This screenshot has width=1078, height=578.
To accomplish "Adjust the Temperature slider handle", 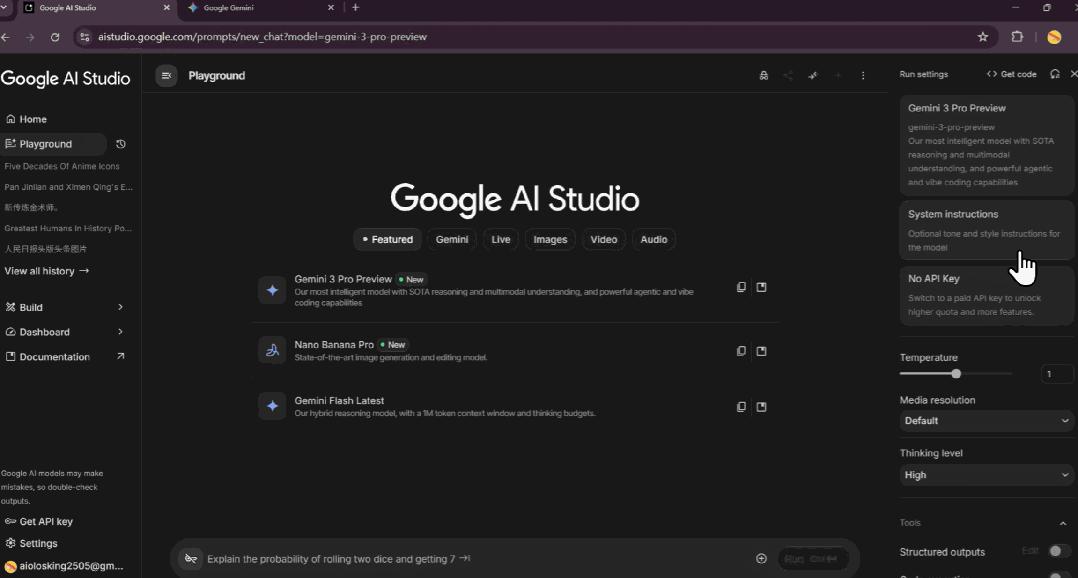I will tap(956, 374).
